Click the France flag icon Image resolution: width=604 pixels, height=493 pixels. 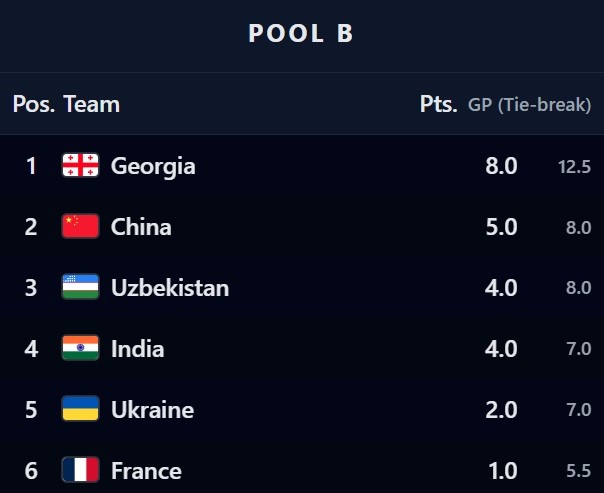[80, 470]
